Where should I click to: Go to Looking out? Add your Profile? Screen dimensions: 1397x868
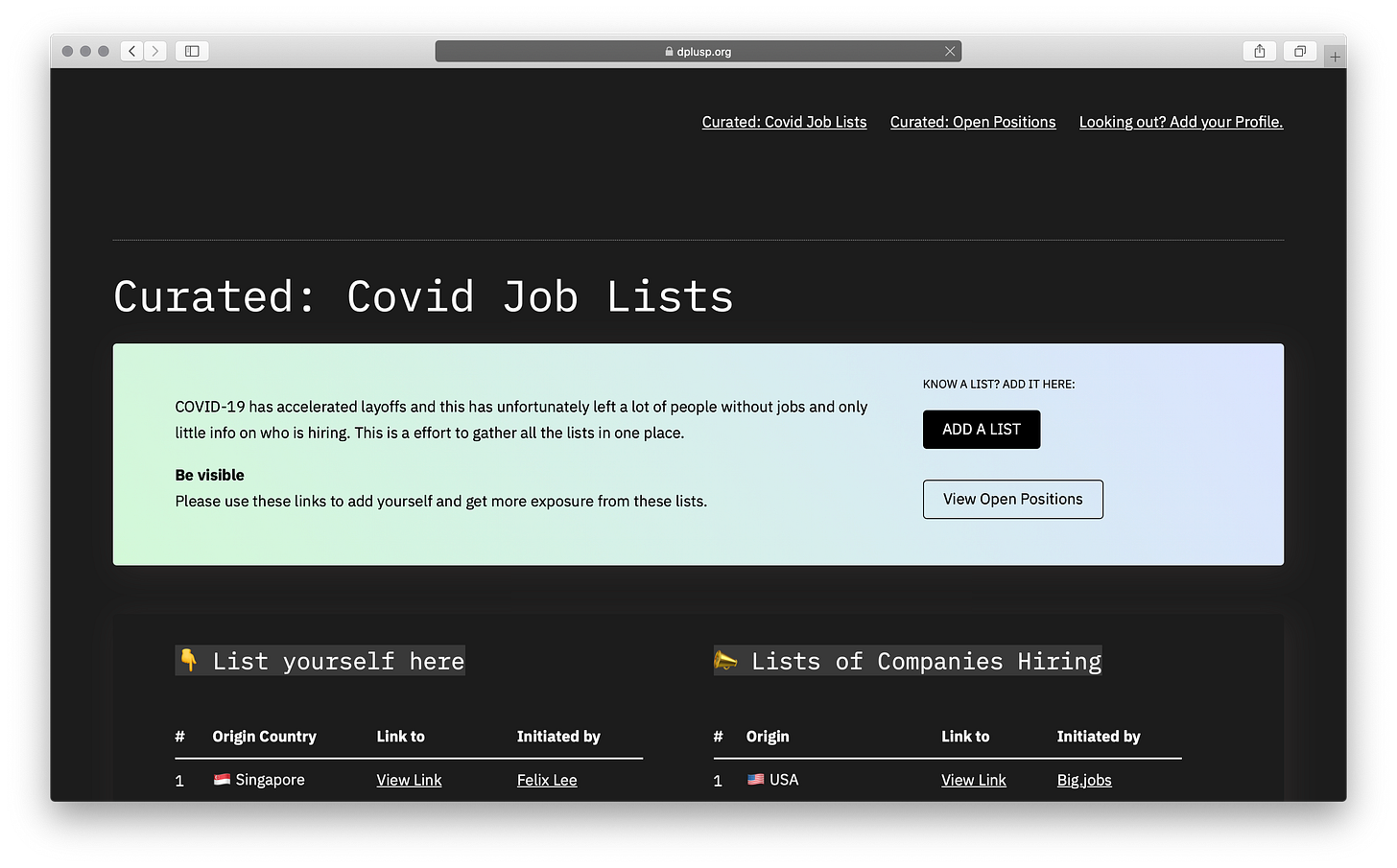tap(1180, 122)
